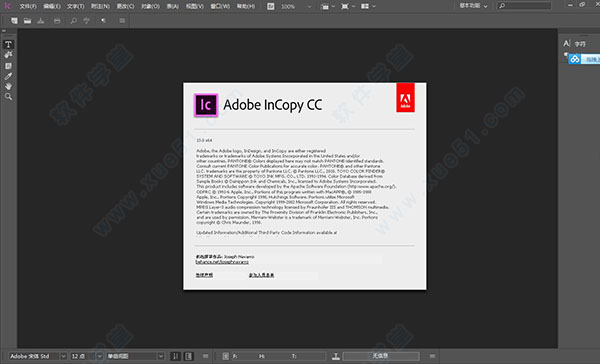600x364 pixels.
Task: Click the Adobe 宋体 Std font name field
Action: 34,356
